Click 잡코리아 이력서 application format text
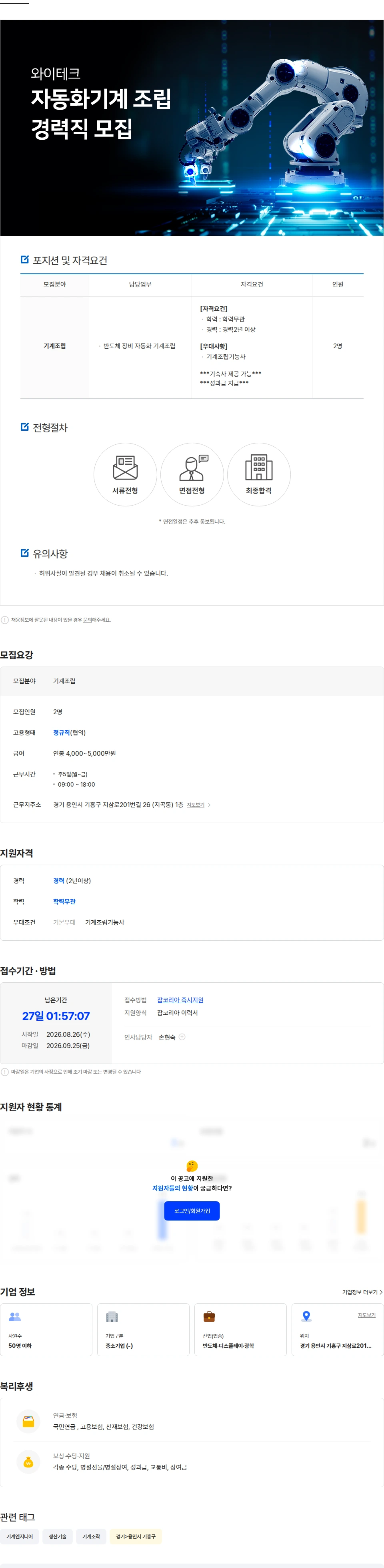Viewport: 384px width, 1568px height. (x=177, y=1013)
